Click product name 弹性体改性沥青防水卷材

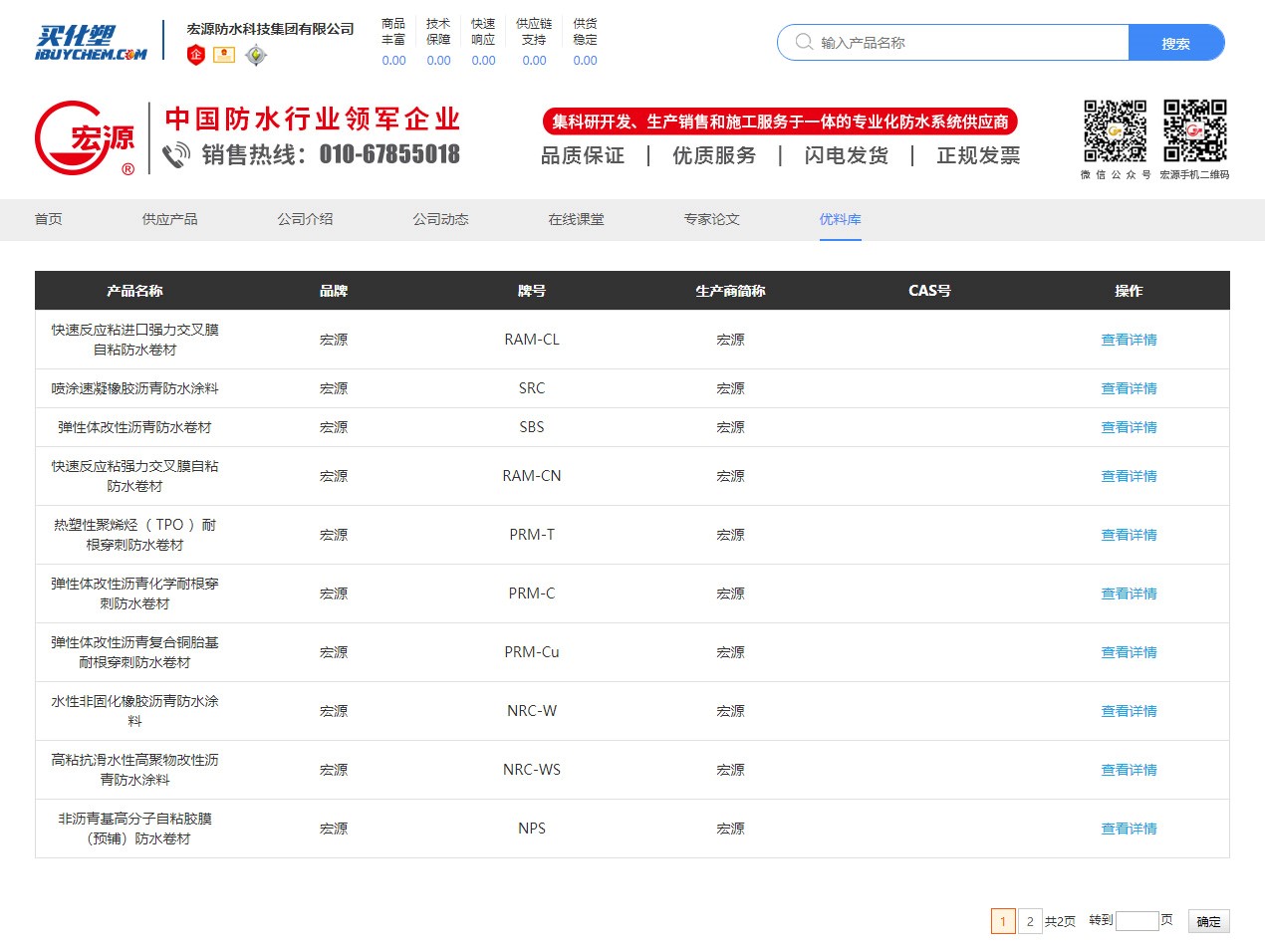[x=134, y=427]
